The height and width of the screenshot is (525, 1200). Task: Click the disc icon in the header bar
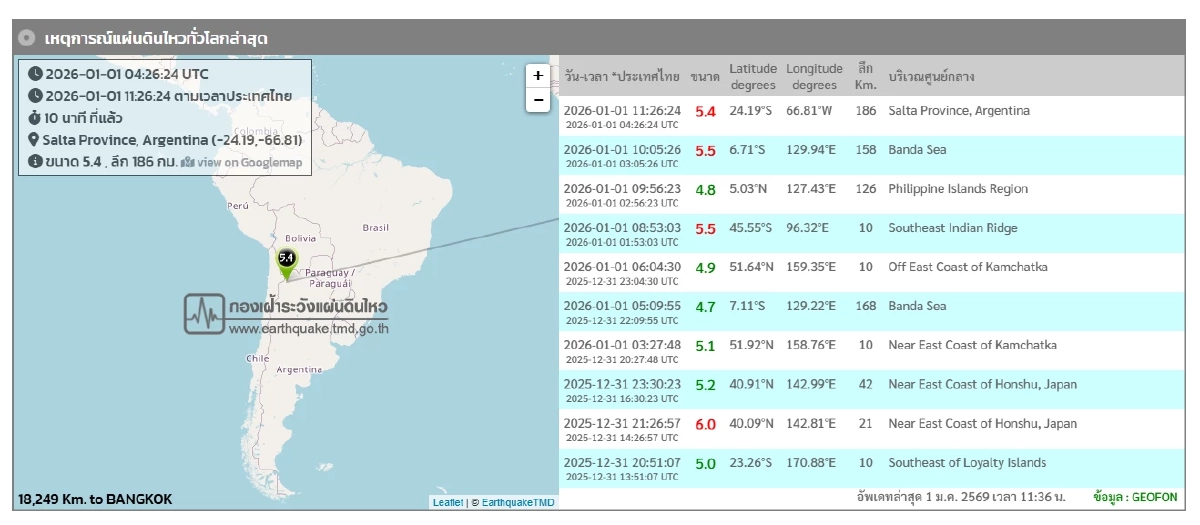coord(27,38)
